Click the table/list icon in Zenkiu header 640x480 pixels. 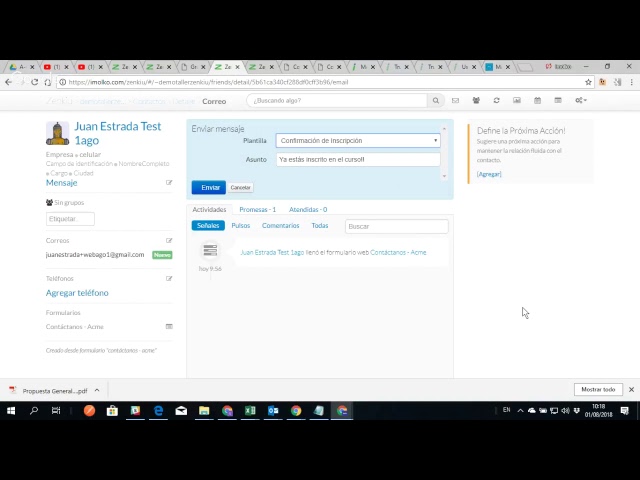coord(558,100)
